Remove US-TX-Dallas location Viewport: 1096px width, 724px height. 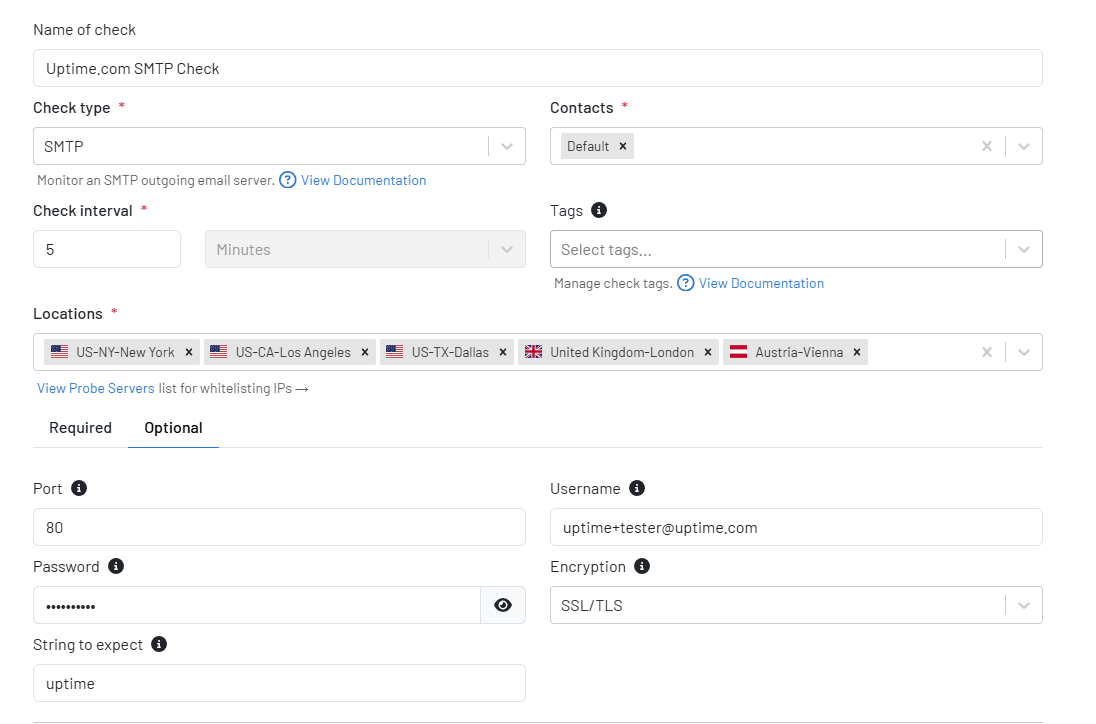(x=503, y=352)
